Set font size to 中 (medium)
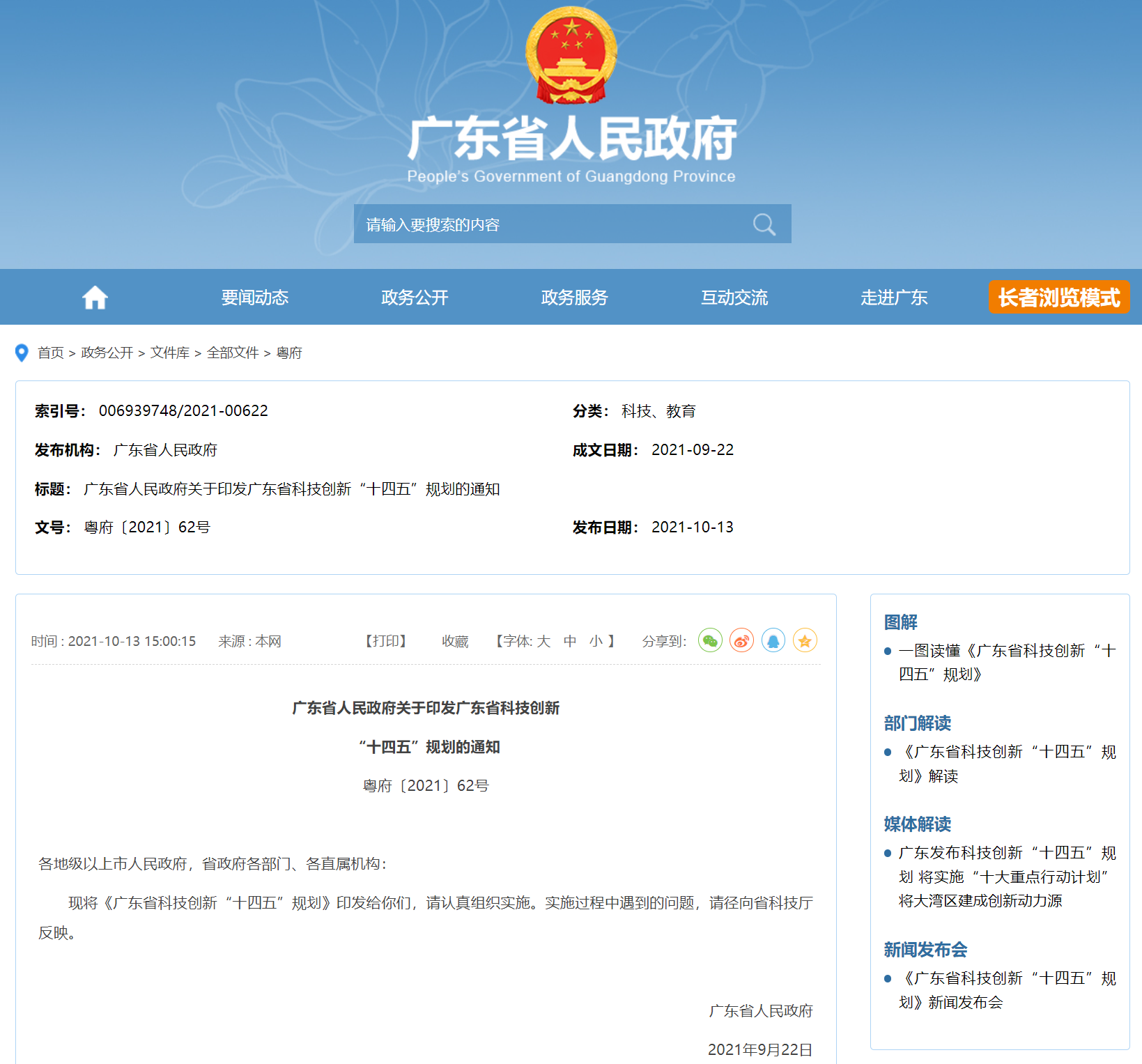The image size is (1142, 1064). pyautogui.click(x=570, y=641)
